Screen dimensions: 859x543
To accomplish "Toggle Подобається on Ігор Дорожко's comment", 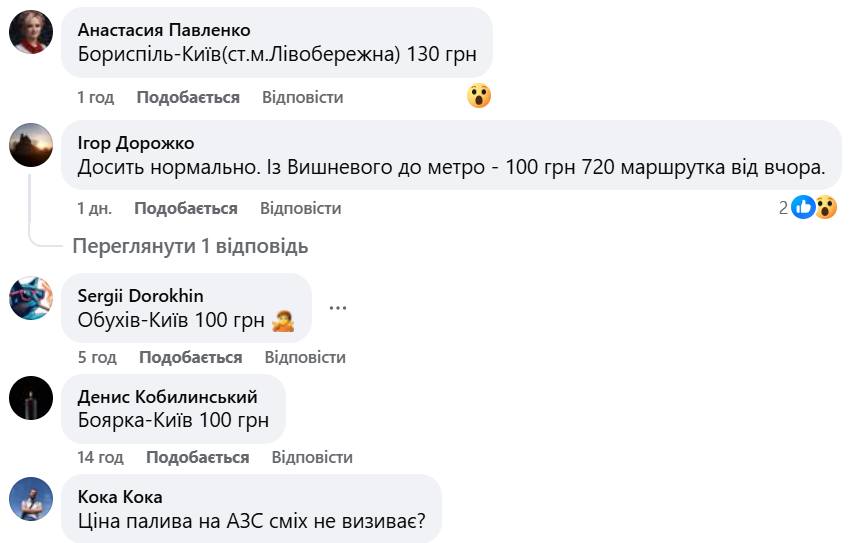I will pyautogui.click(x=186, y=208).
